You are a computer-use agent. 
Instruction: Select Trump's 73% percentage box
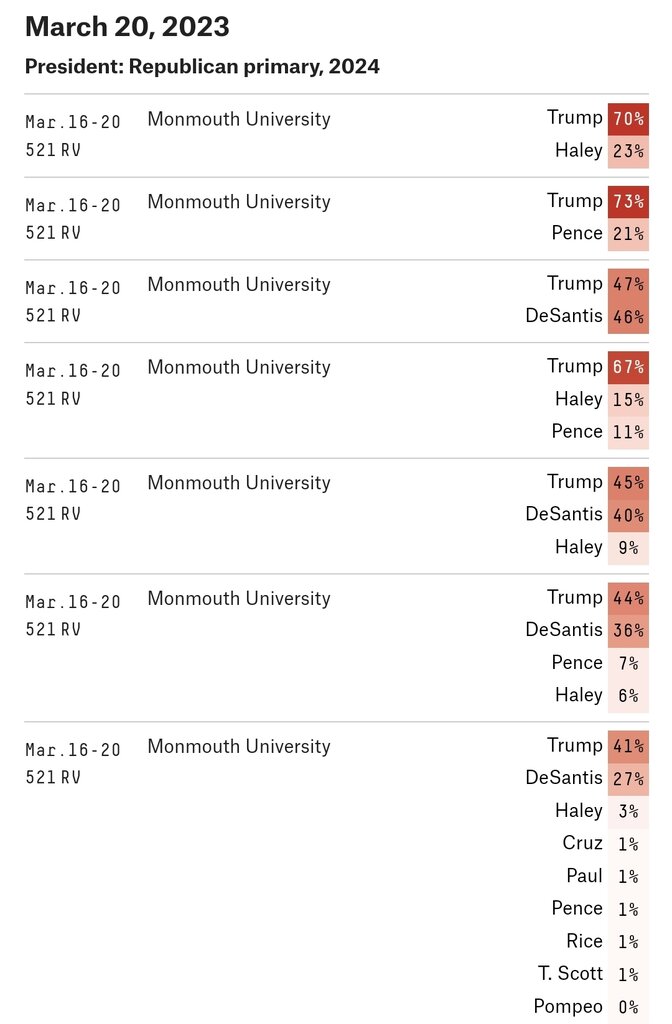(628, 201)
